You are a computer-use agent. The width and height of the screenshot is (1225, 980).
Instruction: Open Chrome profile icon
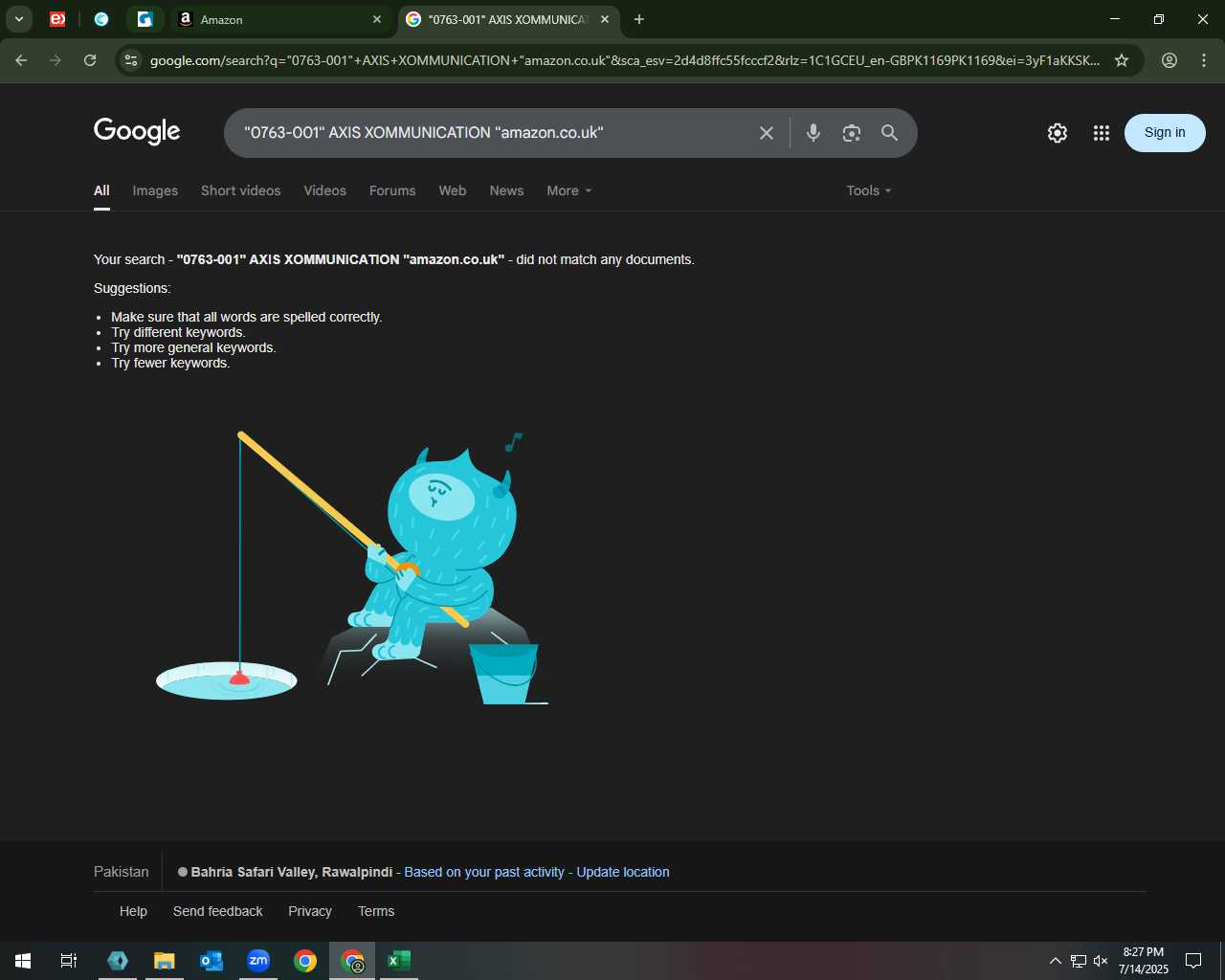(x=1169, y=60)
